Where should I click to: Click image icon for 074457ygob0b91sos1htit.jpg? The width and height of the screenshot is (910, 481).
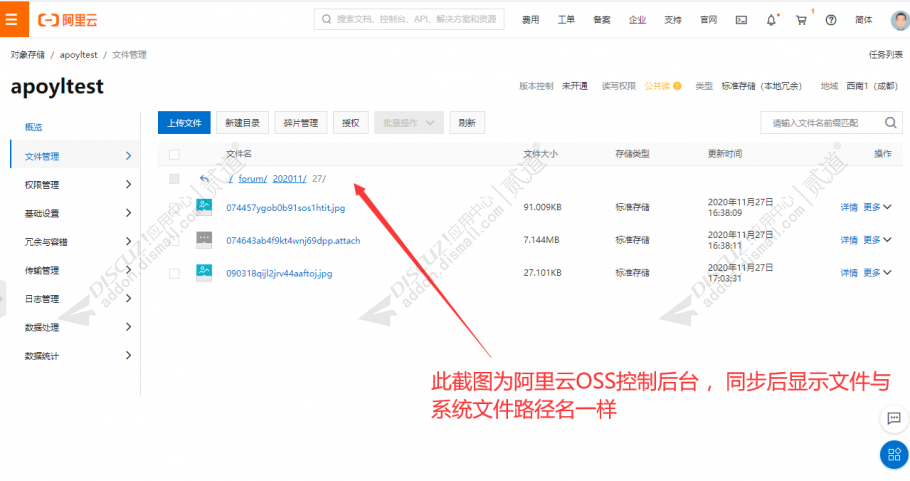coord(204,207)
